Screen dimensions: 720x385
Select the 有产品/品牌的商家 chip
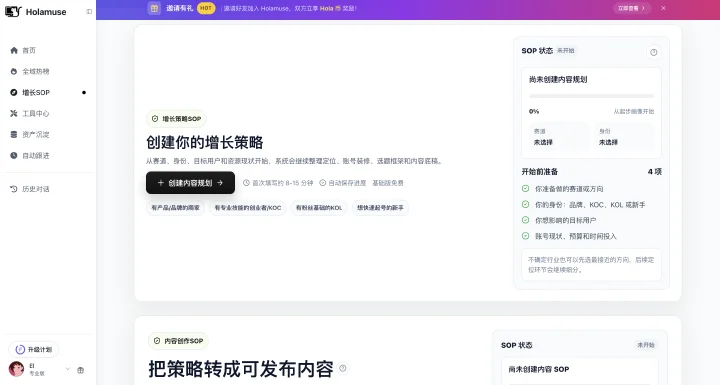click(x=175, y=208)
